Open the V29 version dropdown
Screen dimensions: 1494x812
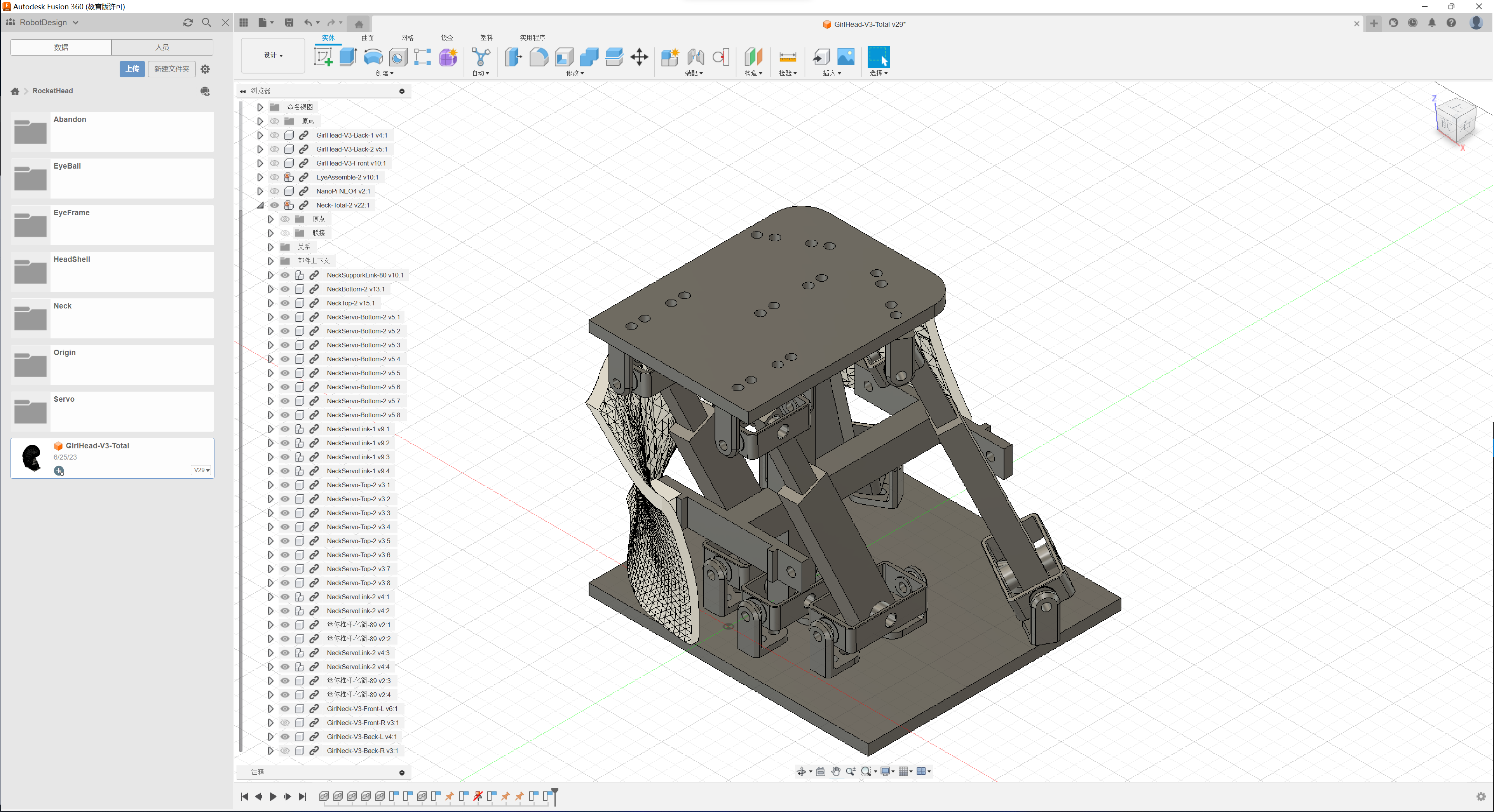point(201,470)
